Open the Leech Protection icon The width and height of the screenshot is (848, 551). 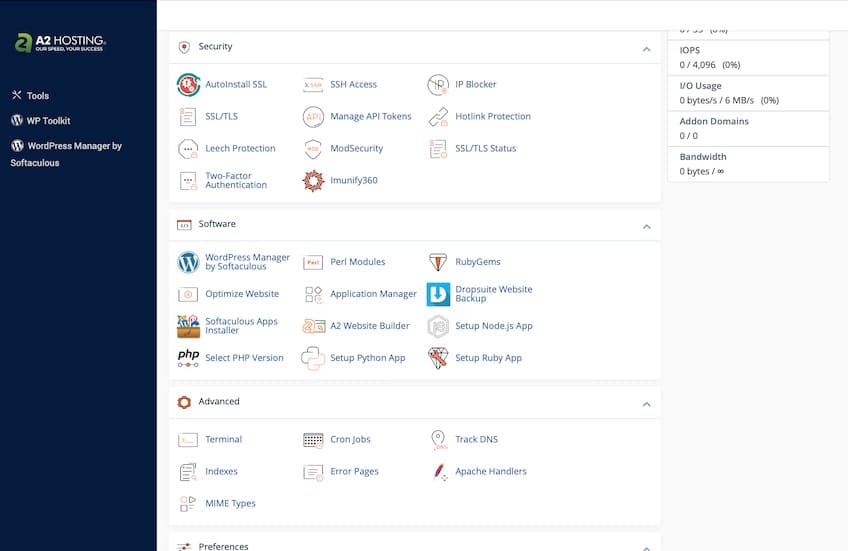[x=188, y=149]
